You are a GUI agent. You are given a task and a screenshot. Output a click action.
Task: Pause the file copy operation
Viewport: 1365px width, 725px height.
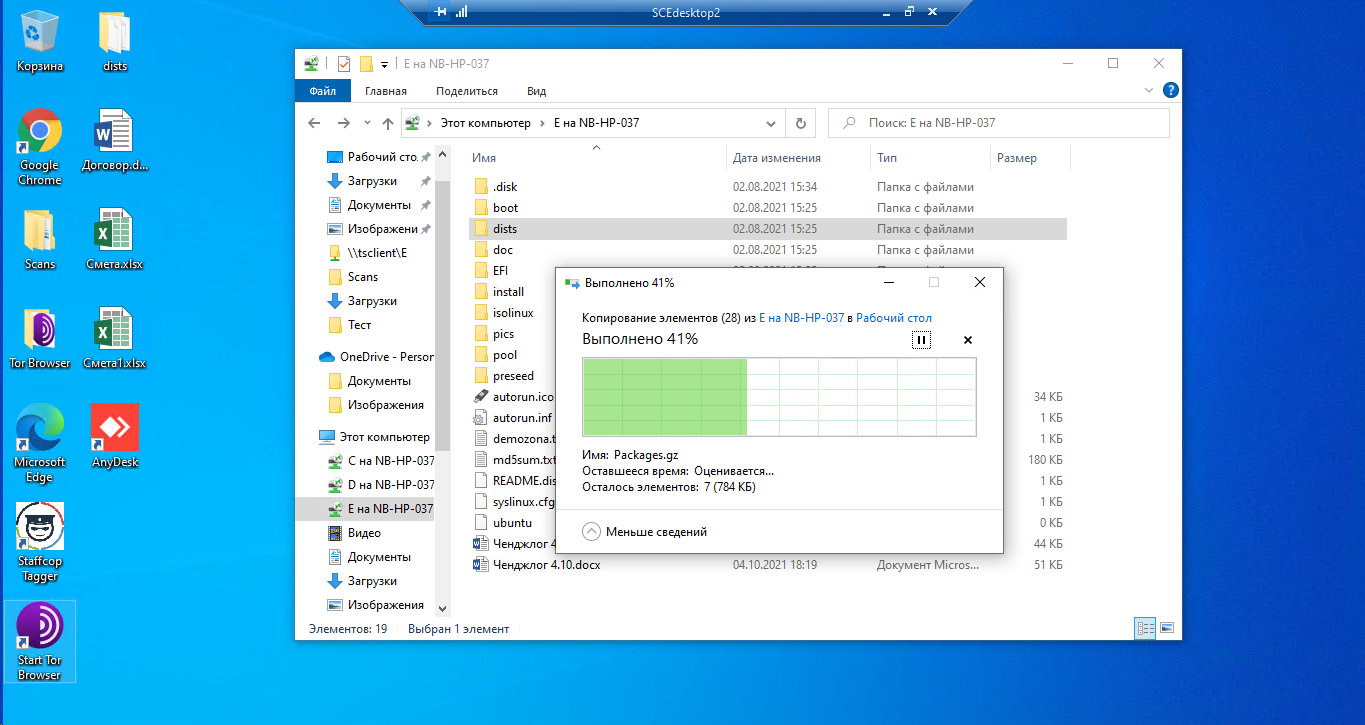tap(921, 340)
